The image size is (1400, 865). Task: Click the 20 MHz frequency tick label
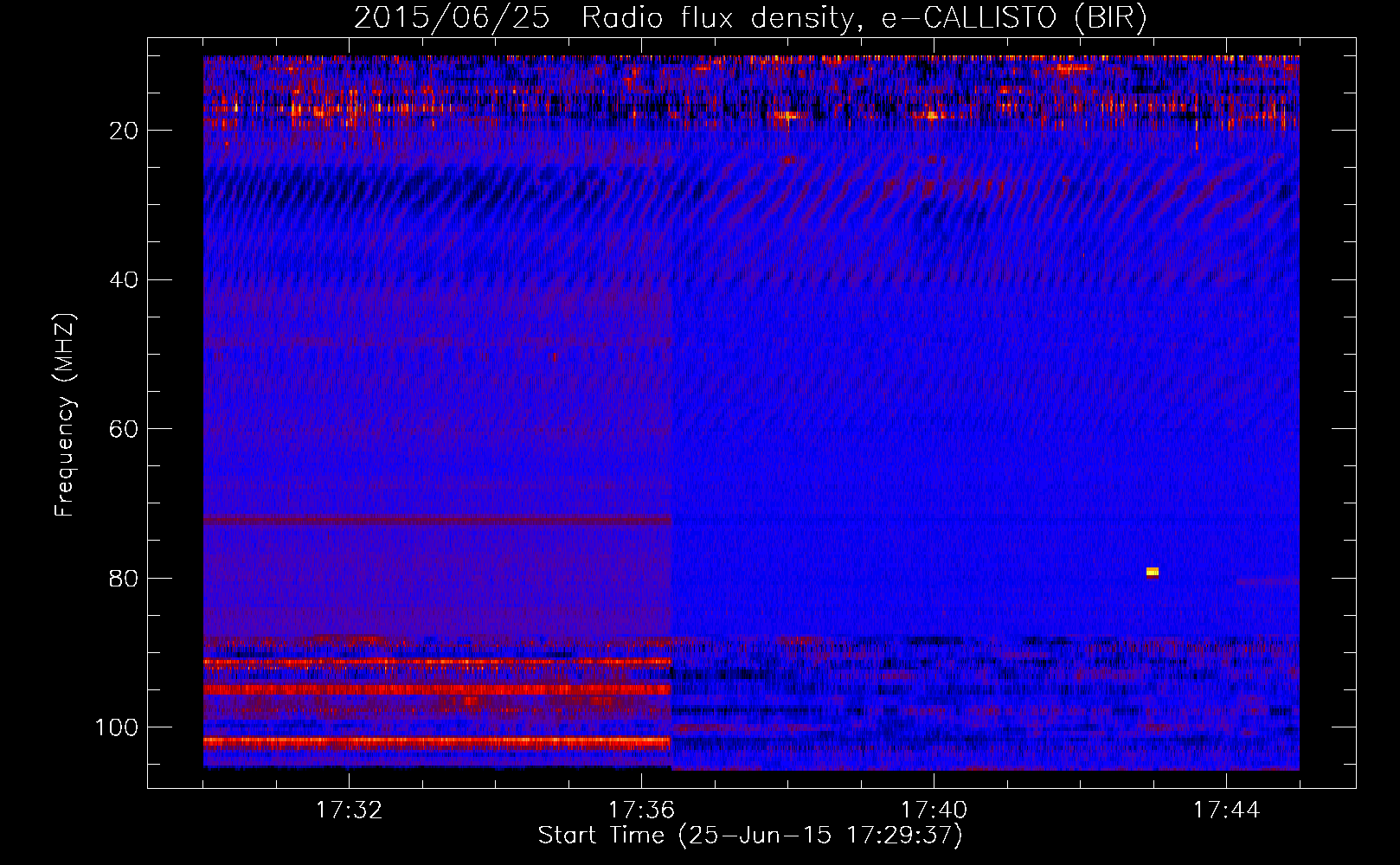click(124, 131)
